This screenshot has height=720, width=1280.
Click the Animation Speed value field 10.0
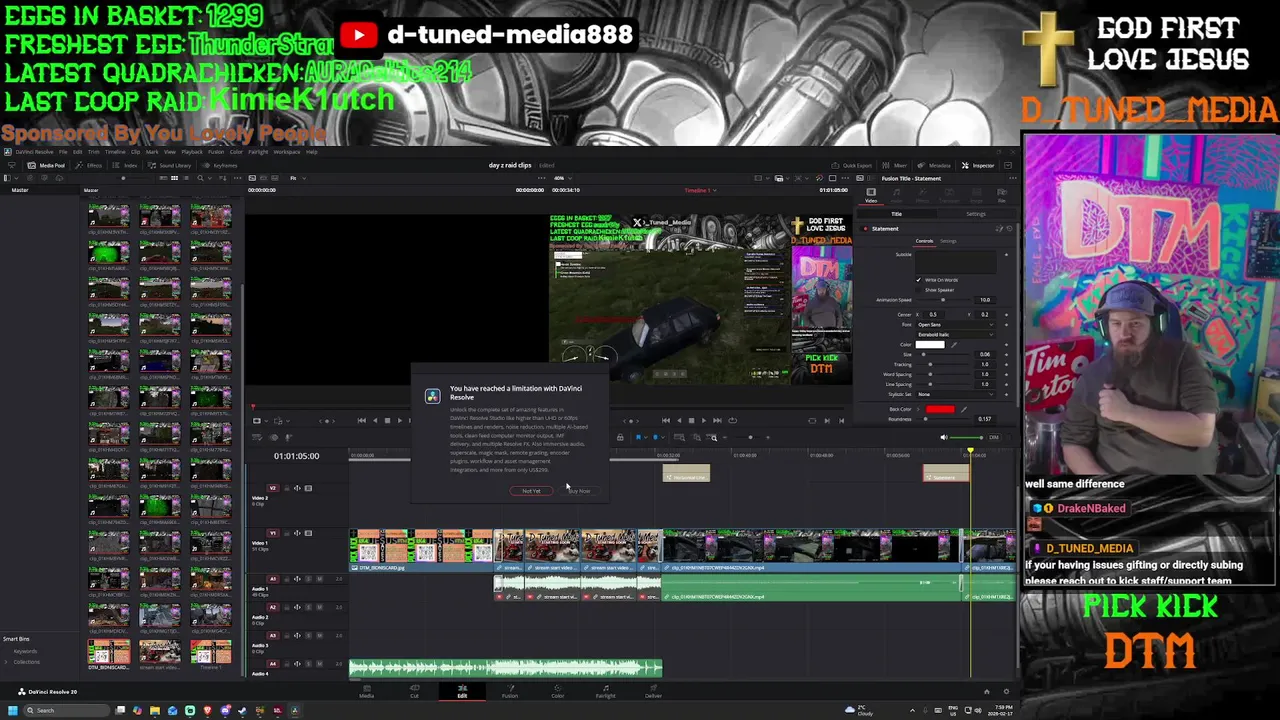[985, 300]
